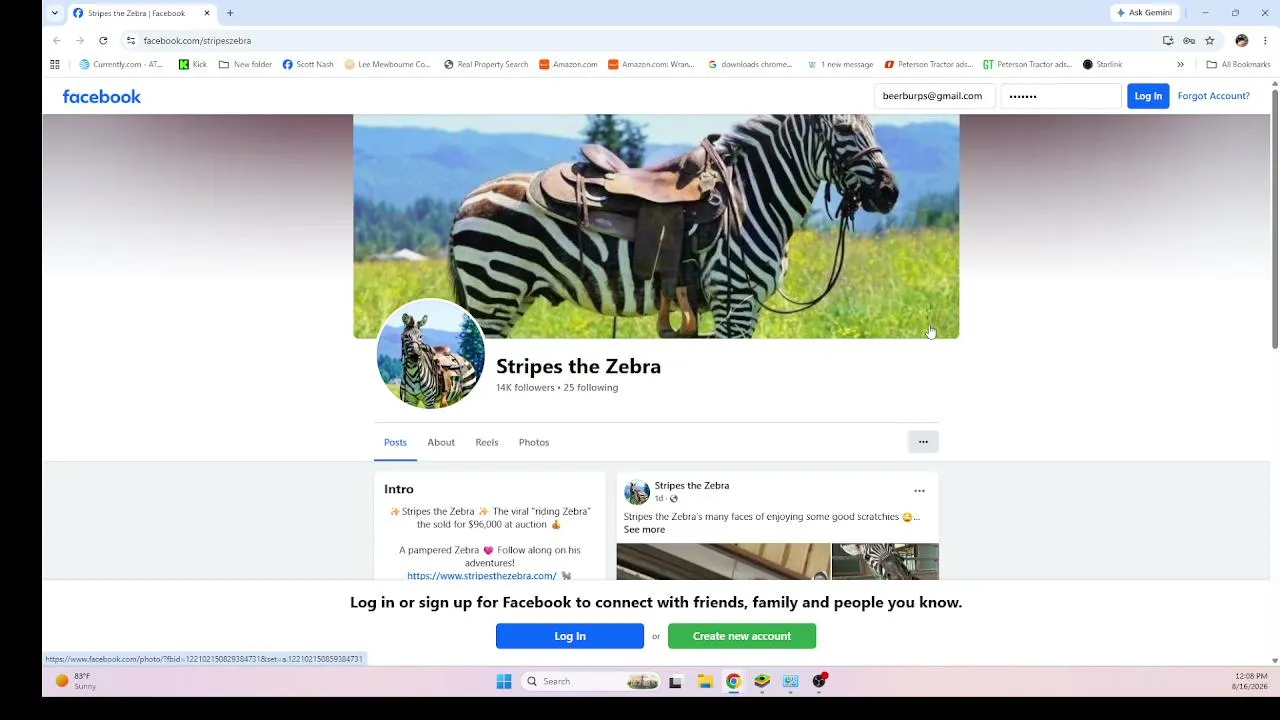Screen dimensions: 1280x720
Task: Click the install app icon in address bar
Action: point(1168,40)
